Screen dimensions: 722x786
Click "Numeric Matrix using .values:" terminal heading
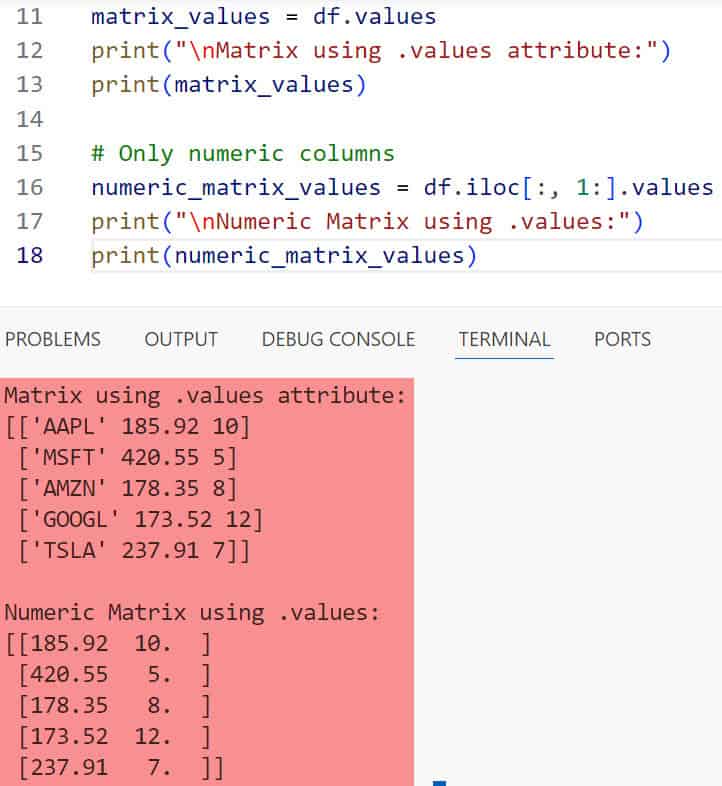pos(192,612)
